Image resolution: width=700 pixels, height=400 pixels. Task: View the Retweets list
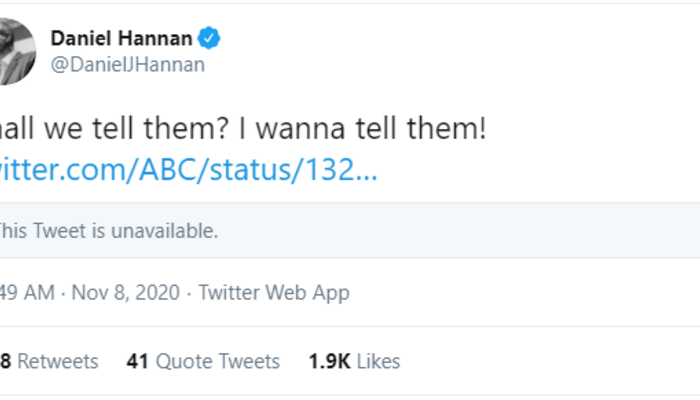tap(58, 361)
